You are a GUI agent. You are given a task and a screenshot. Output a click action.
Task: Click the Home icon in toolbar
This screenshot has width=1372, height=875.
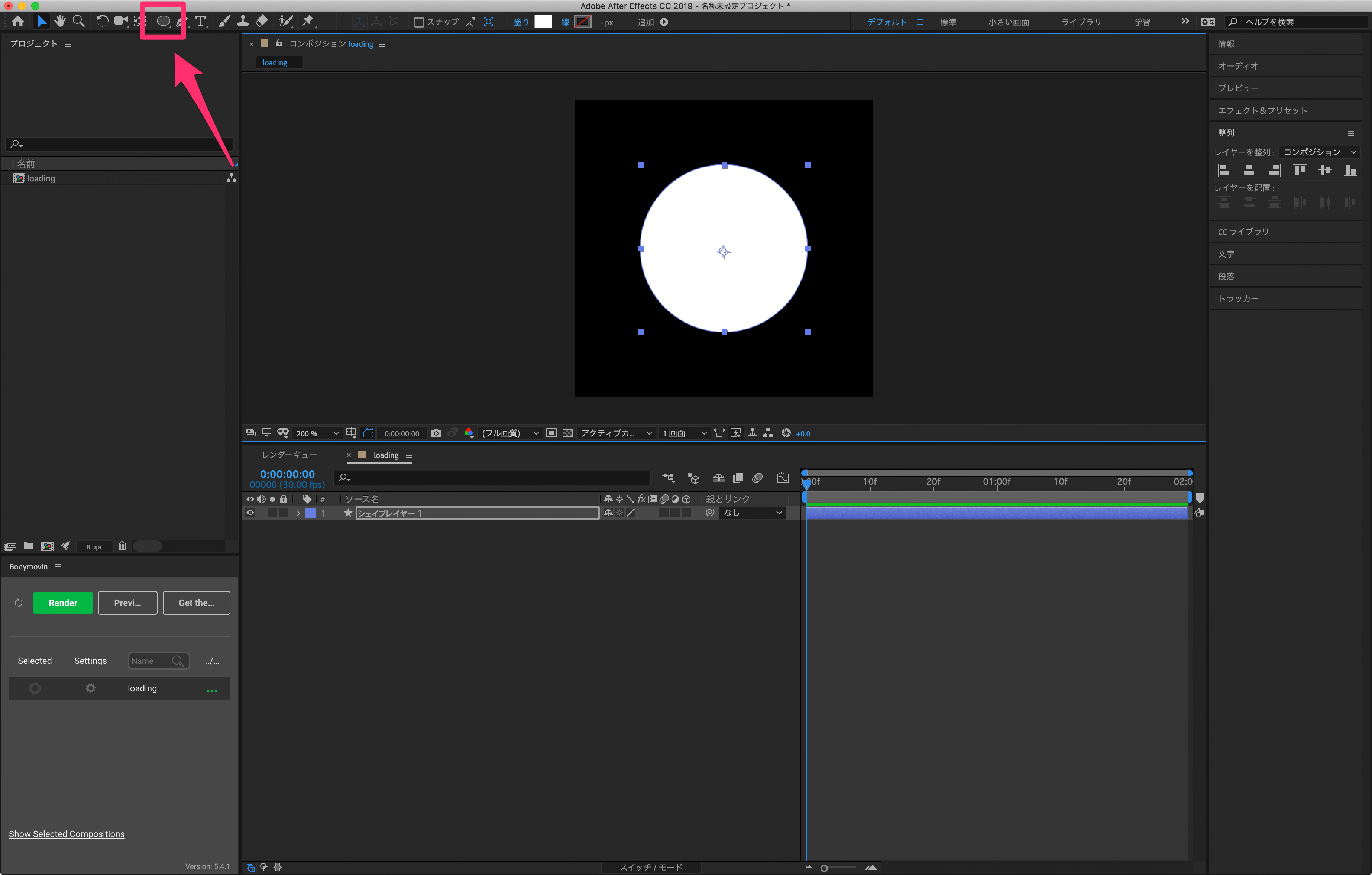click(18, 22)
